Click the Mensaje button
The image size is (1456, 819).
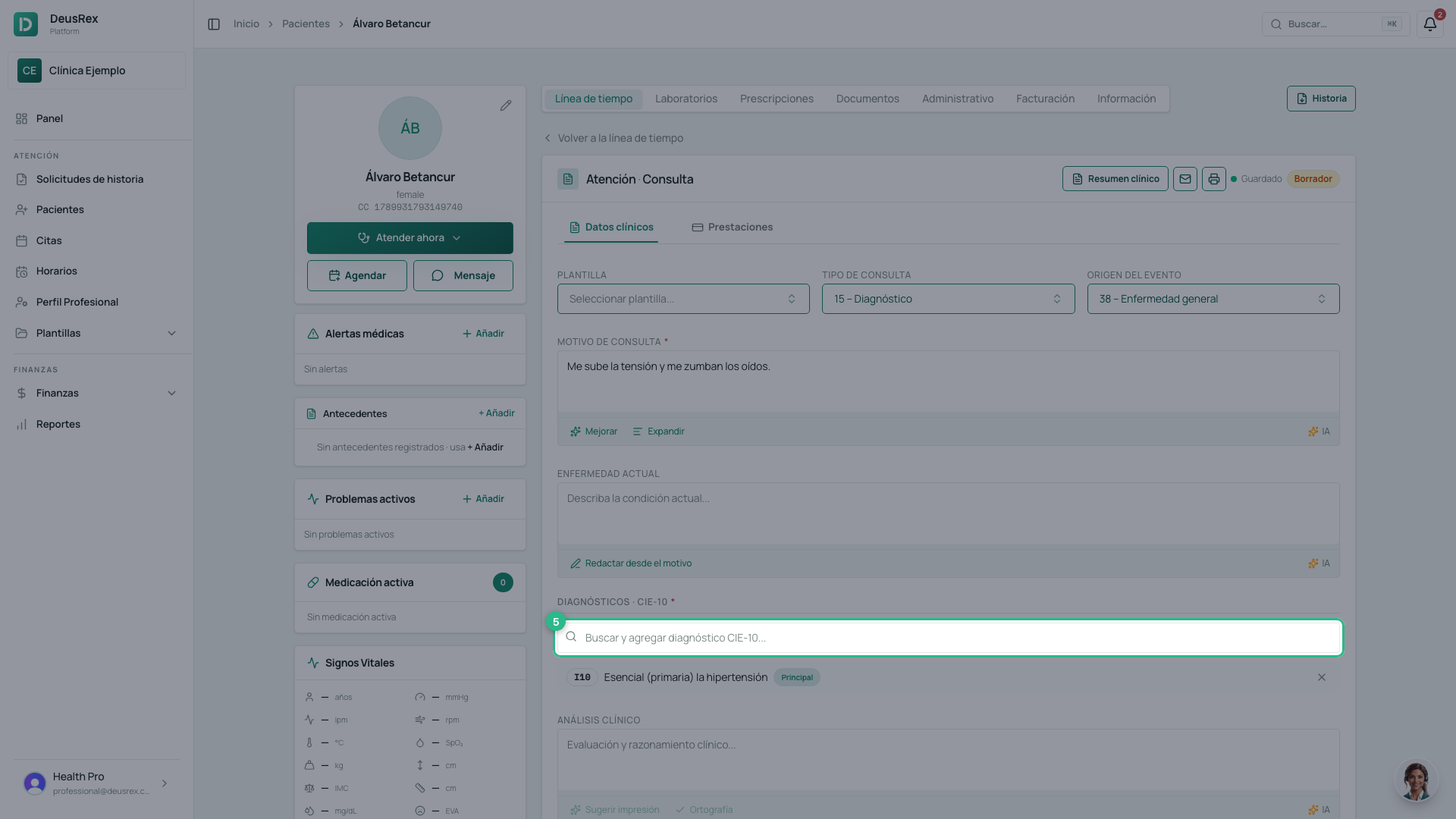tap(463, 275)
